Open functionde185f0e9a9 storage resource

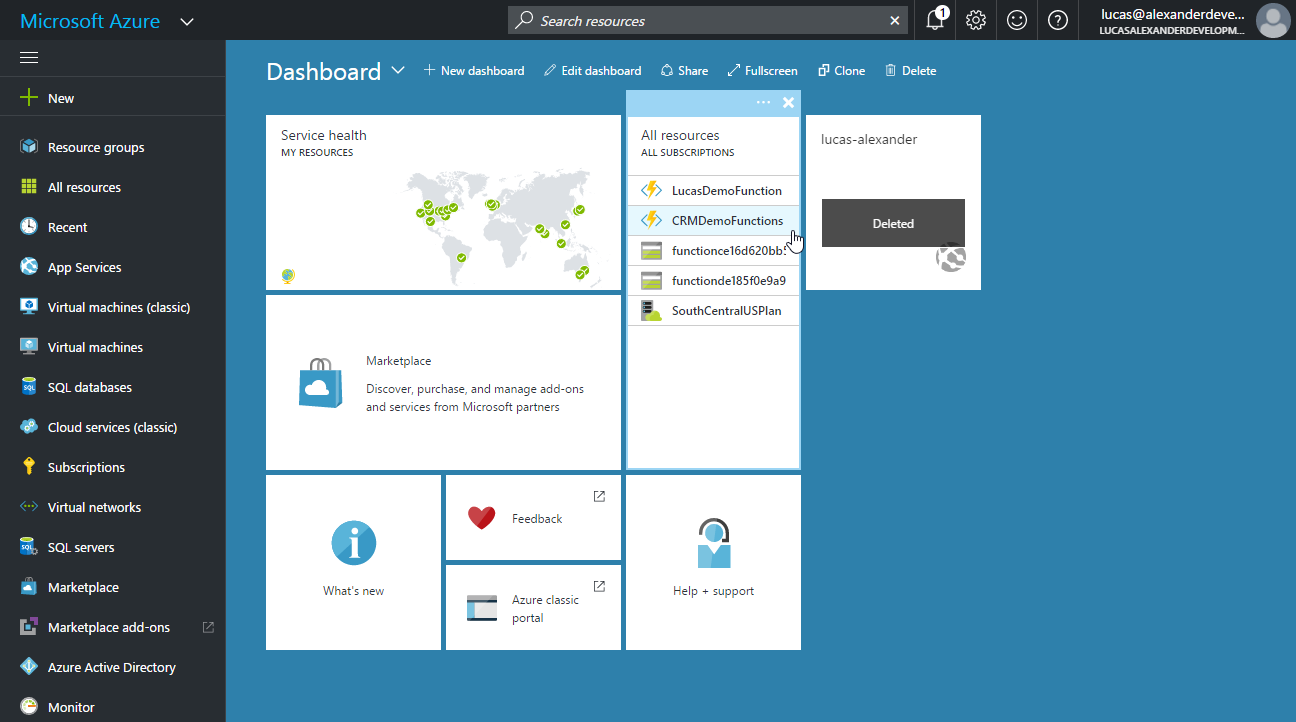click(x=713, y=280)
